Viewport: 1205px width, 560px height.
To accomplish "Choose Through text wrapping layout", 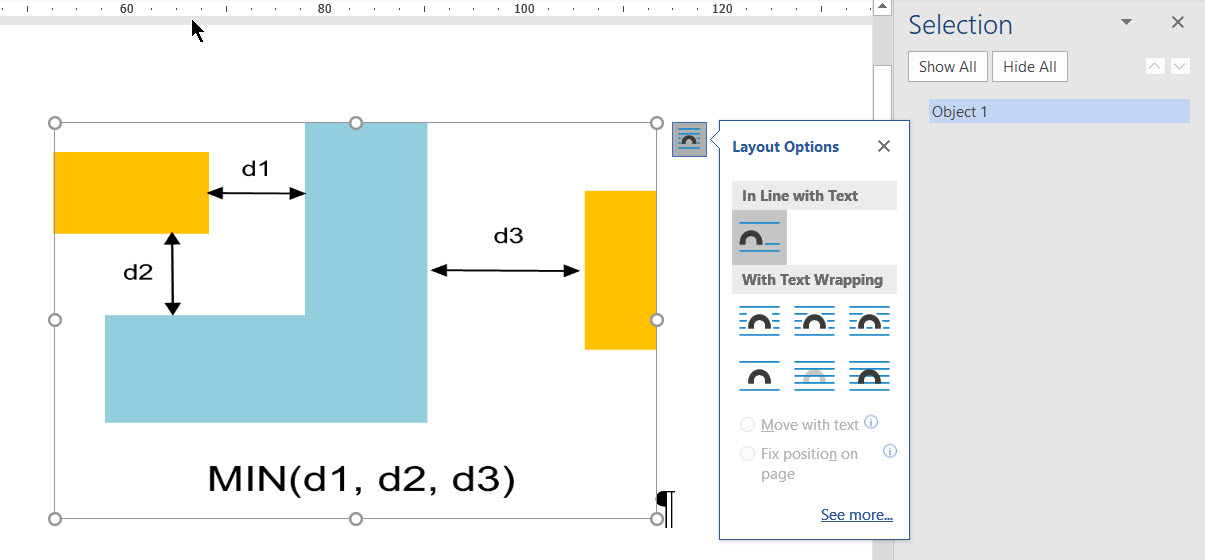I will [869, 321].
